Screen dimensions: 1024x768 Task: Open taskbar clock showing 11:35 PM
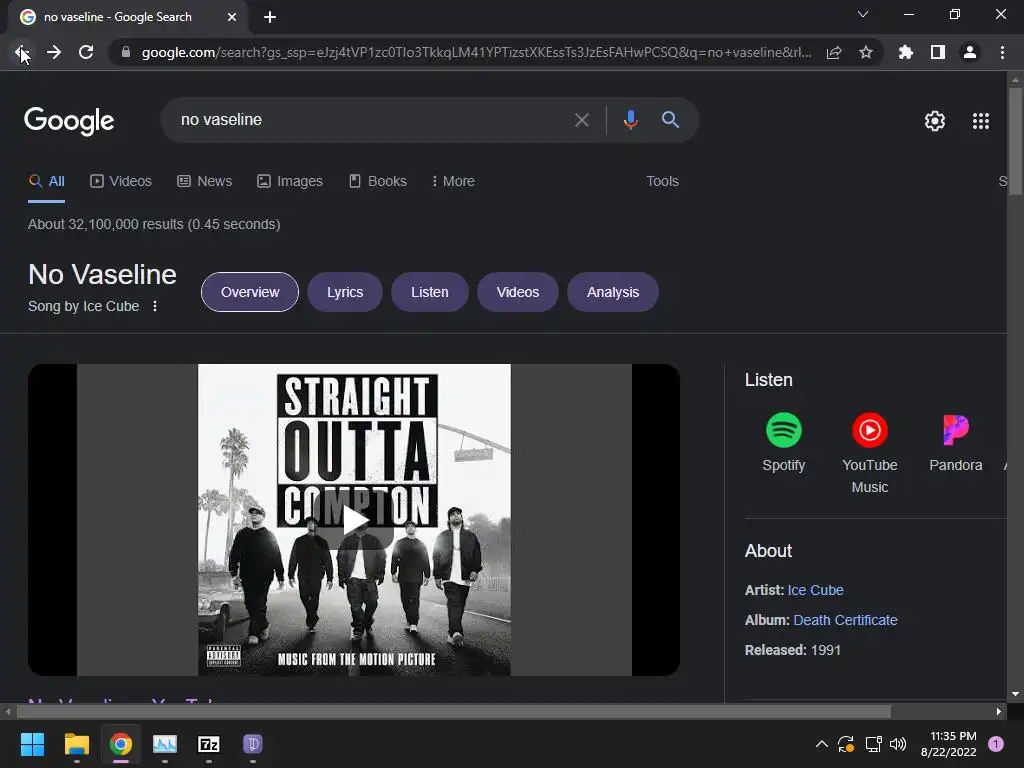tap(949, 744)
